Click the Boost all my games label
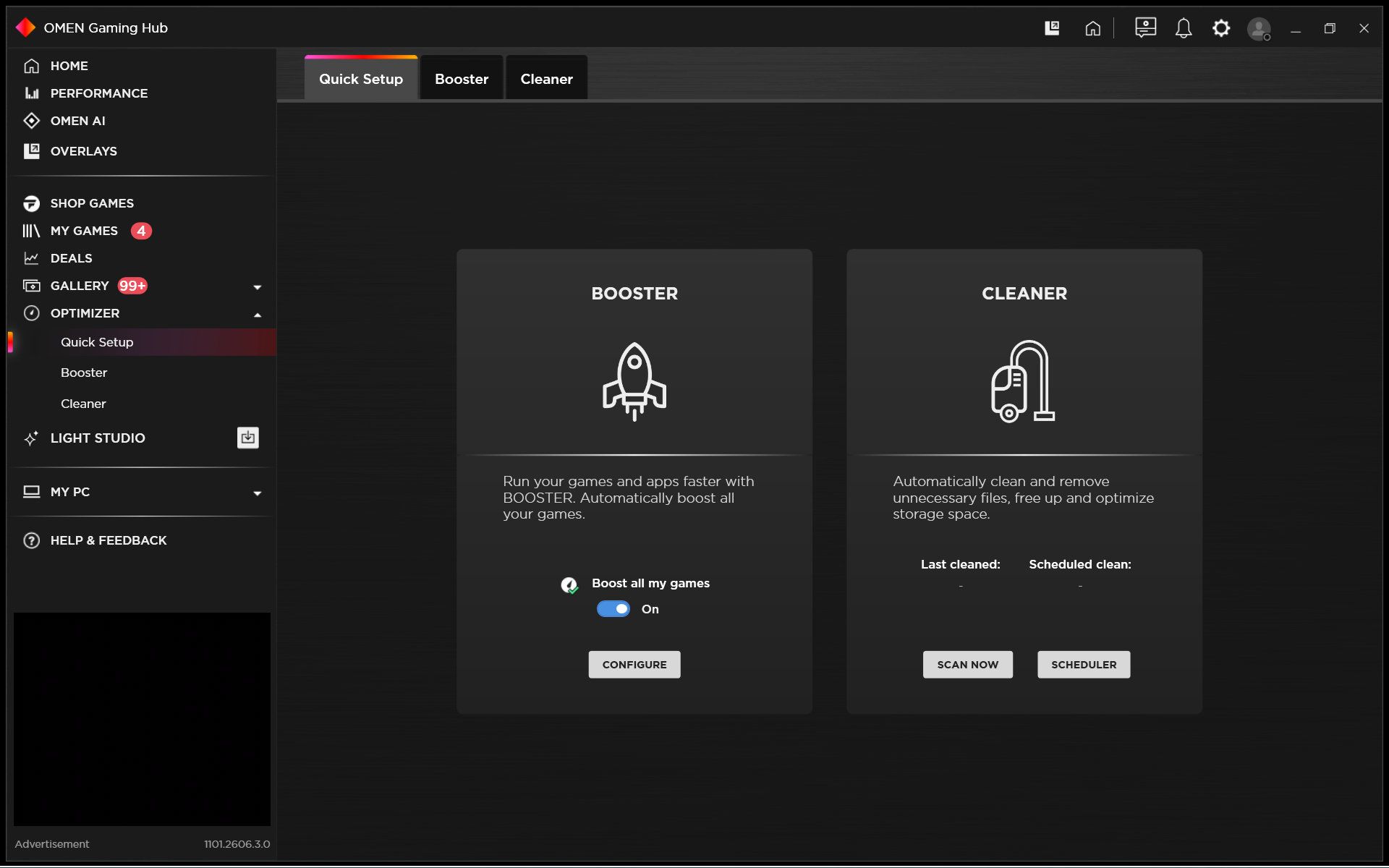Image resolution: width=1389 pixels, height=868 pixels. click(x=650, y=583)
